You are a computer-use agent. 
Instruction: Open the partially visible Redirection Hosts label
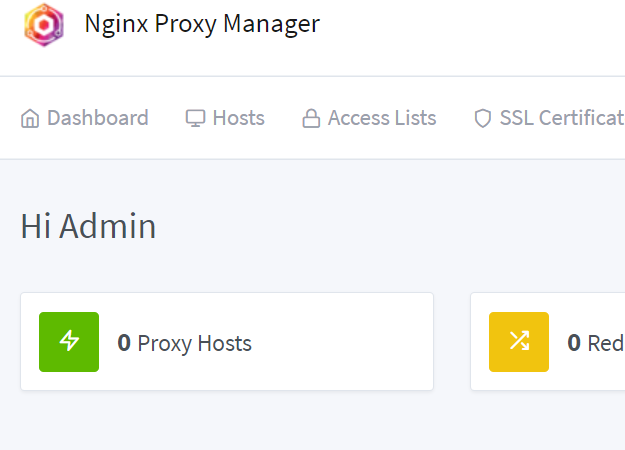[605, 343]
